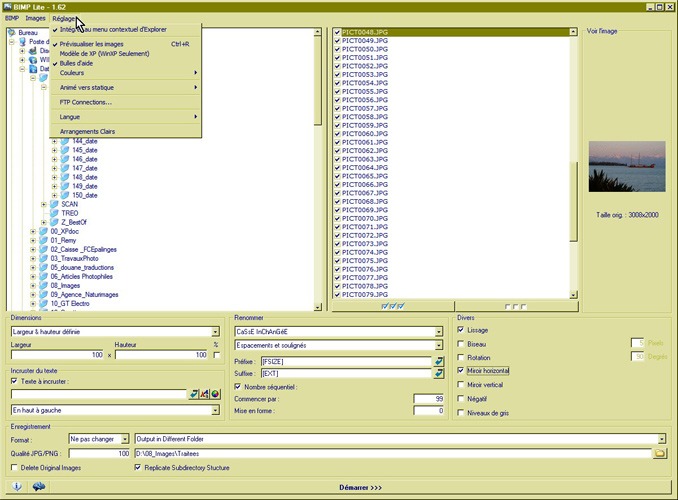
Task: Expand the 08_Images folder in the tree
Action: click(33, 284)
